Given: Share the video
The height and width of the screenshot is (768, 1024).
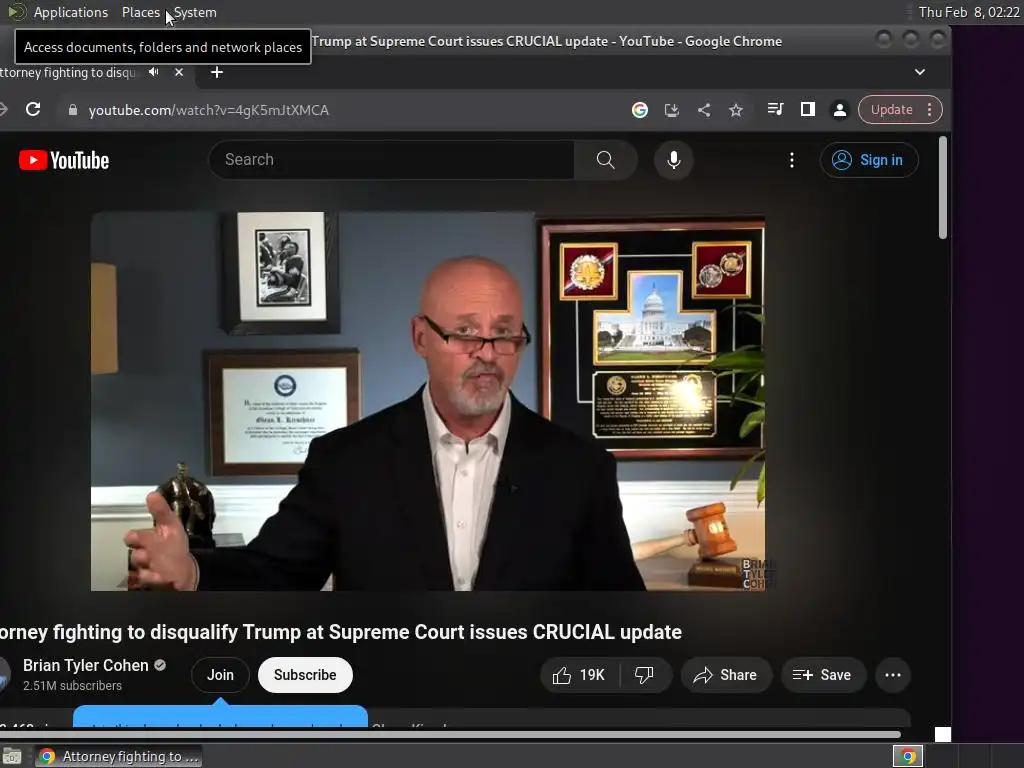Looking at the screenshot, I should point(726,675).
